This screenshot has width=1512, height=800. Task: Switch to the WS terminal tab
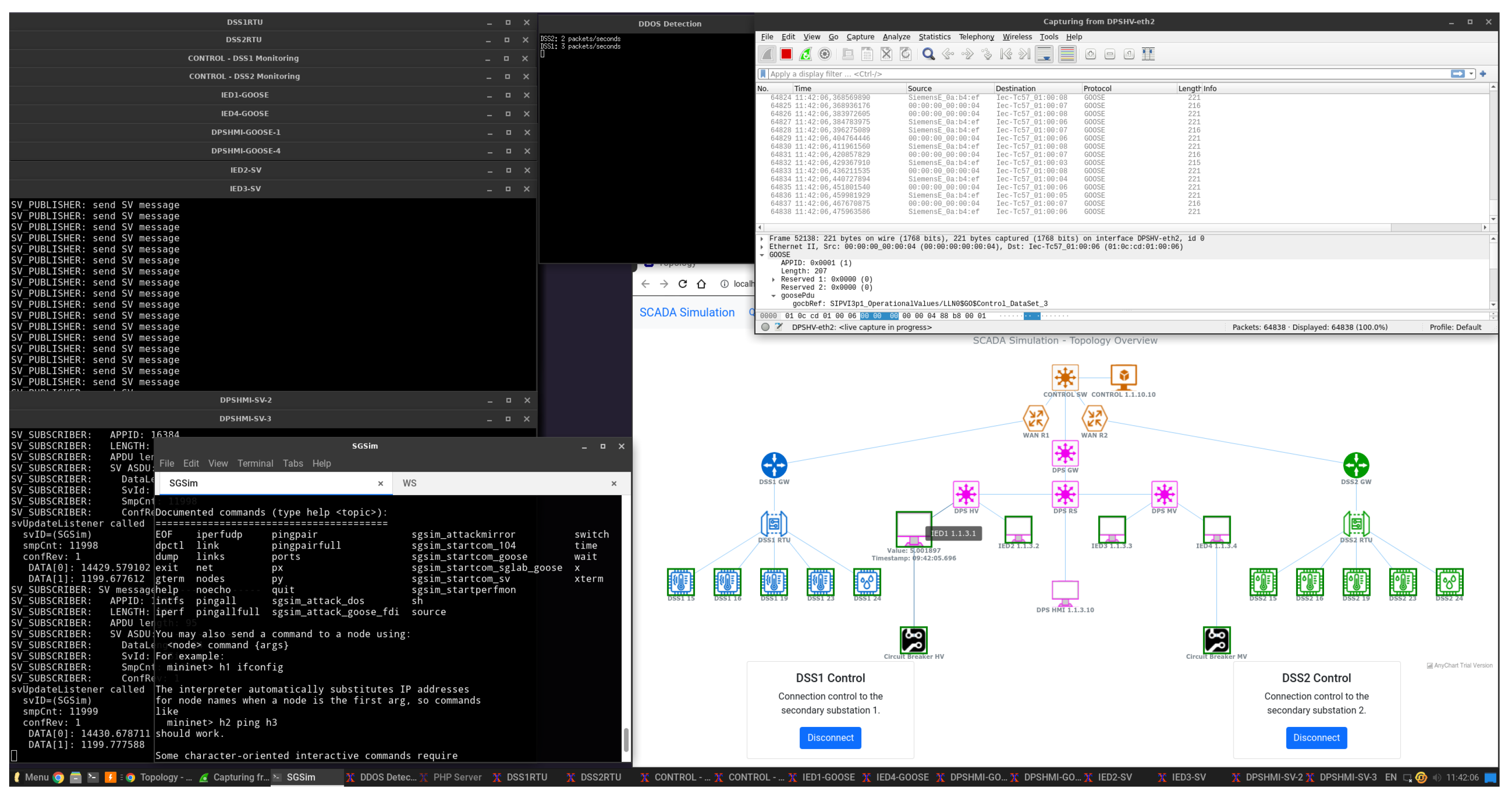point(409,483)
